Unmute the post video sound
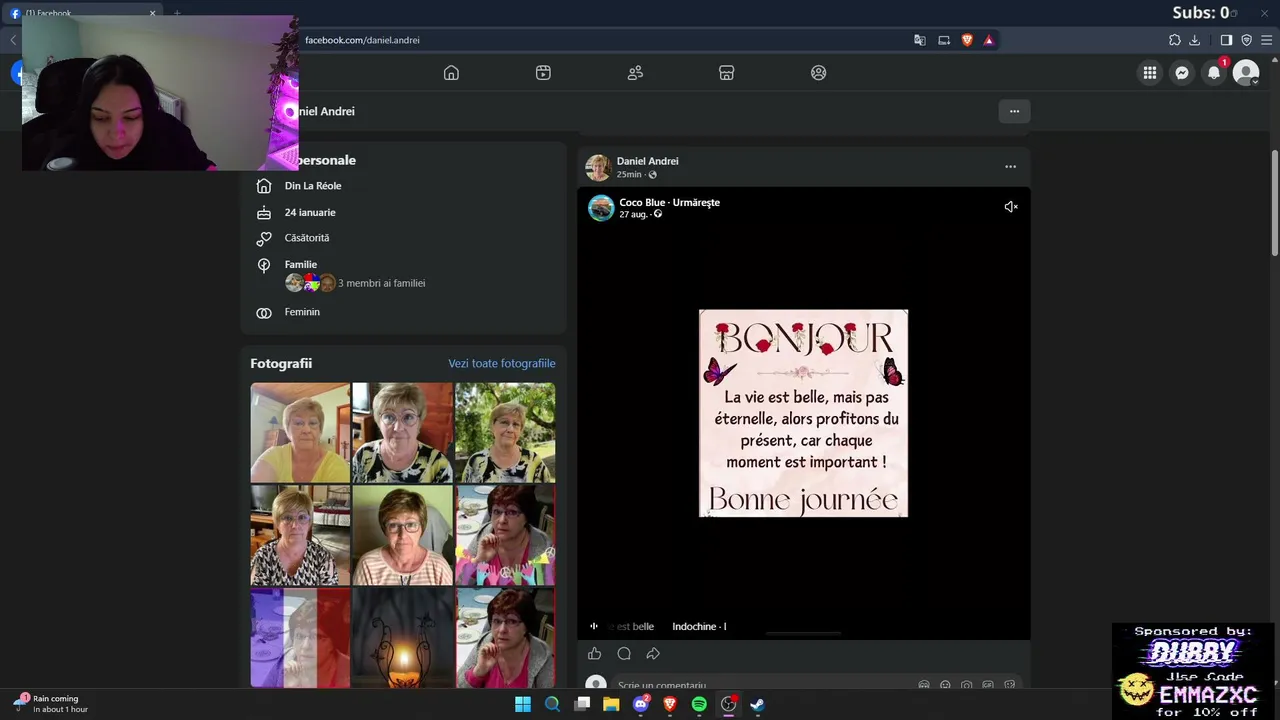Viewport: 1280px width, 720px height. point(1011,207)
